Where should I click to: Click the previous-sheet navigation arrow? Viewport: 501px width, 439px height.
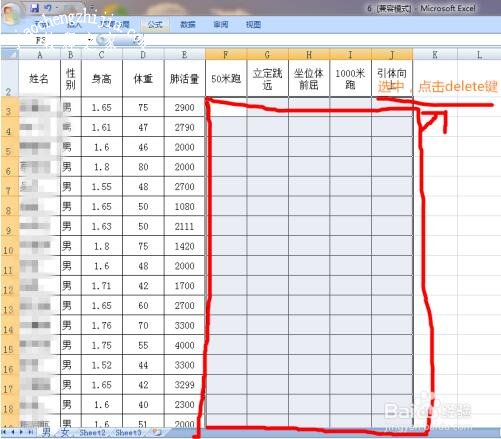coord(13,432)
